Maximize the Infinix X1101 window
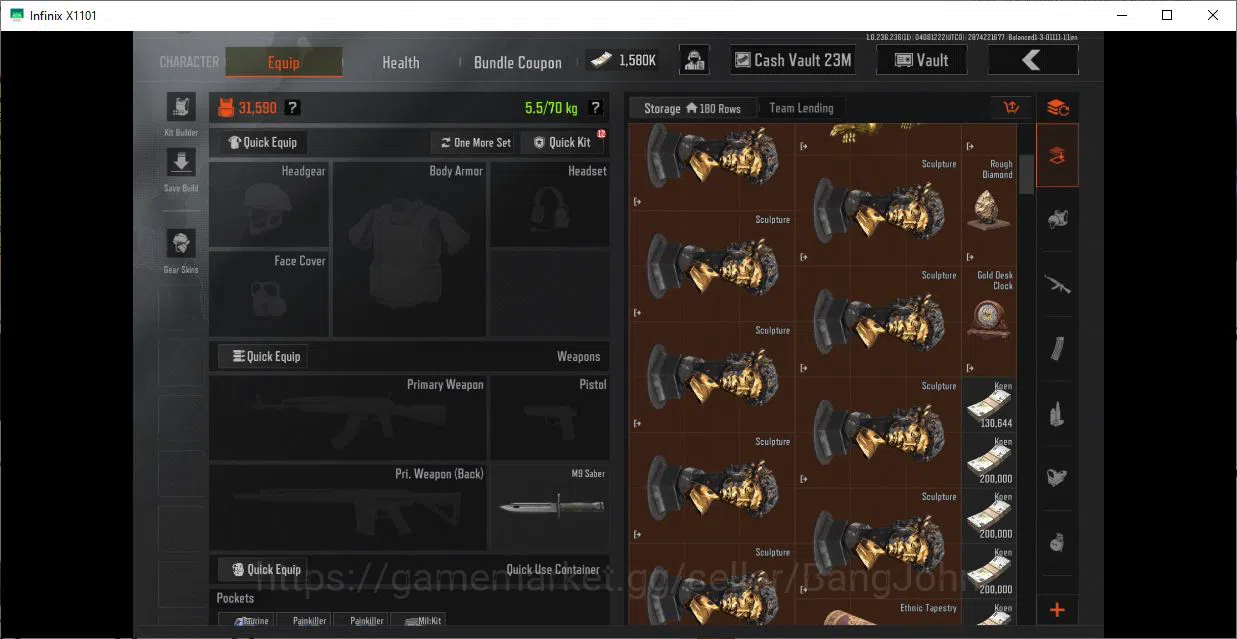 (1167, 15)
